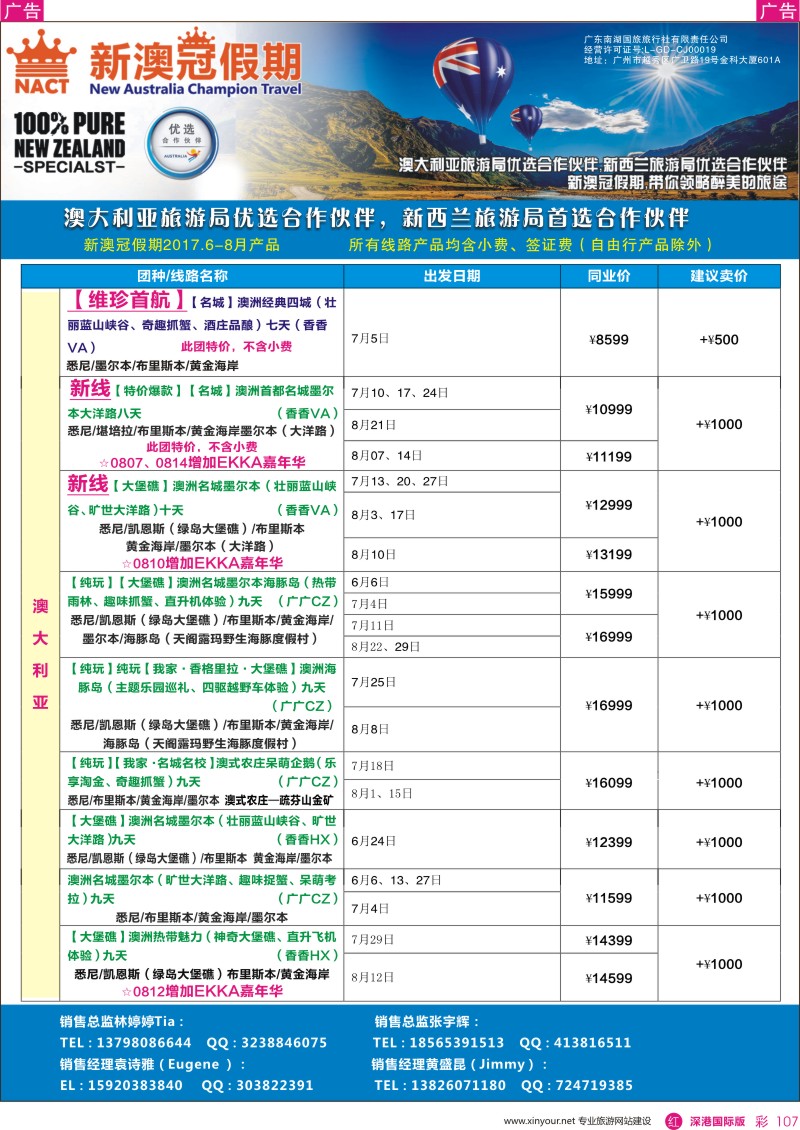Click the ¥14399 price

tap(609, 940)
